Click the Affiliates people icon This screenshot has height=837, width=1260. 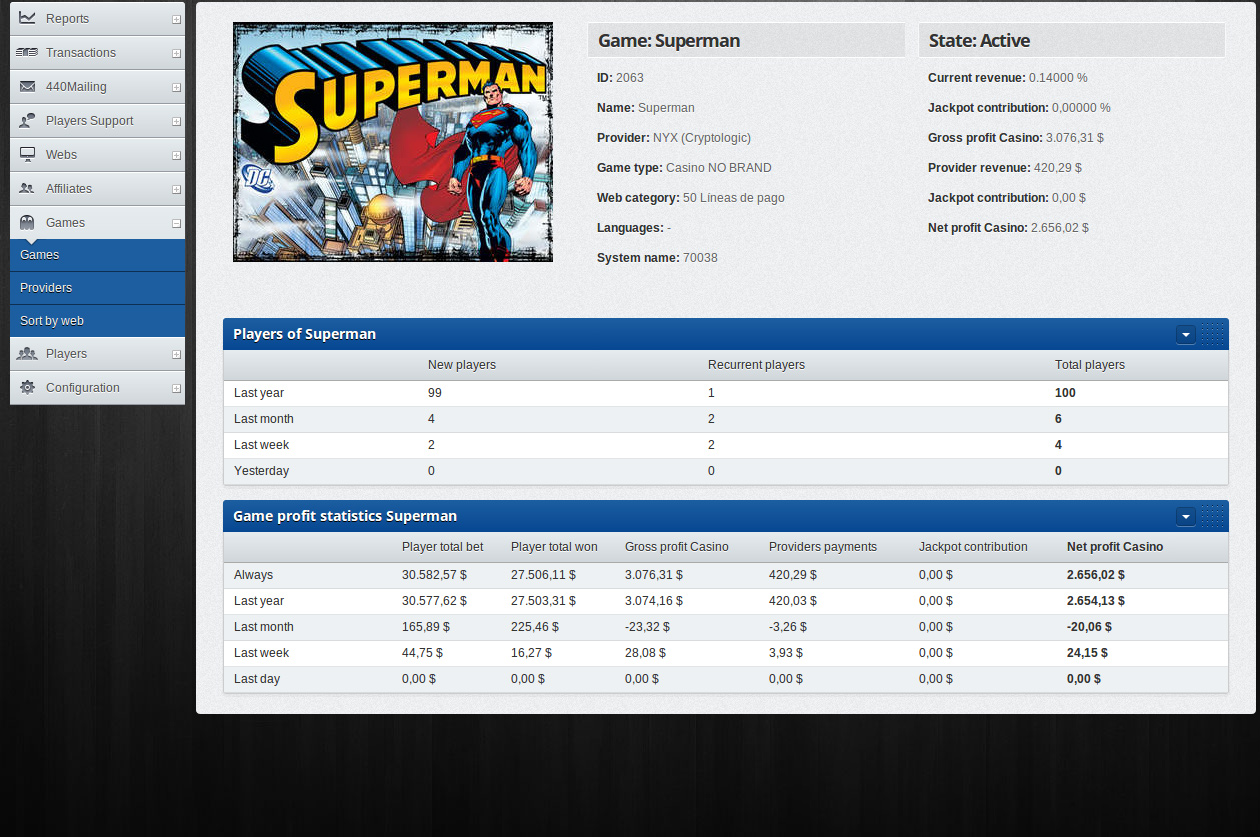click(x=27, y=188)
